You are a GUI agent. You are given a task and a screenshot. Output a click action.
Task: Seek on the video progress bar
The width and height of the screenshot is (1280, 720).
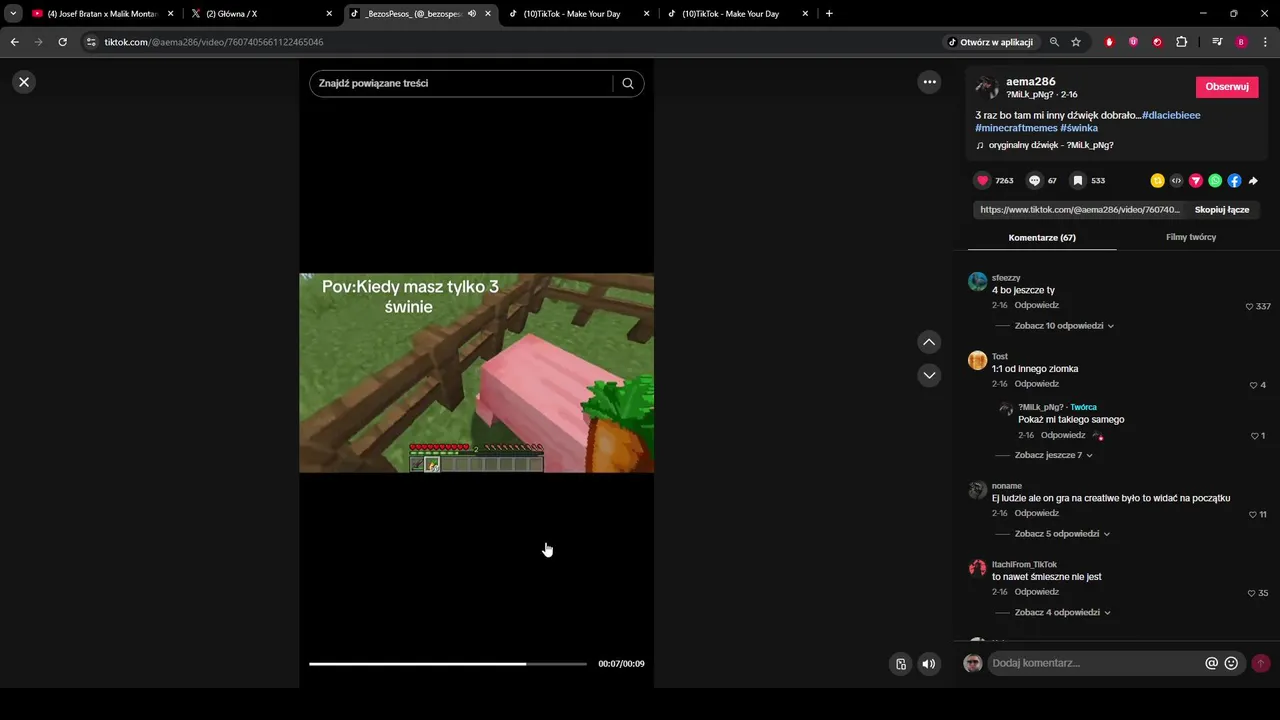tap(448, 664)
